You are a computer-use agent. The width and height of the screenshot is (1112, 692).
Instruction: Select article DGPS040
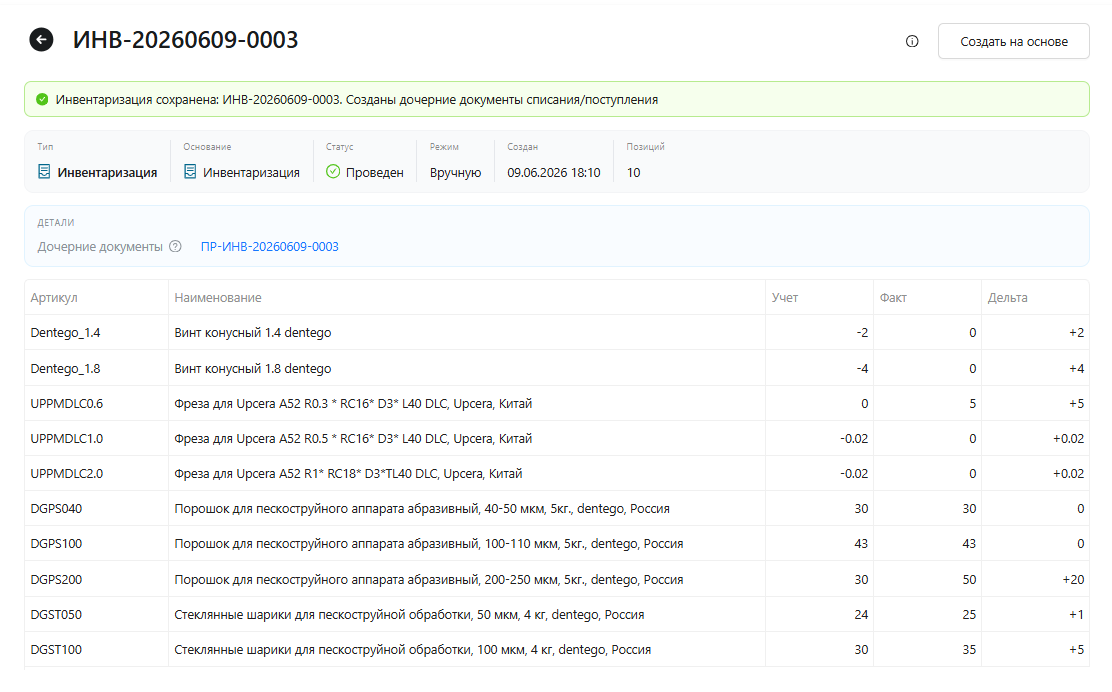click(x=56, y=508)
